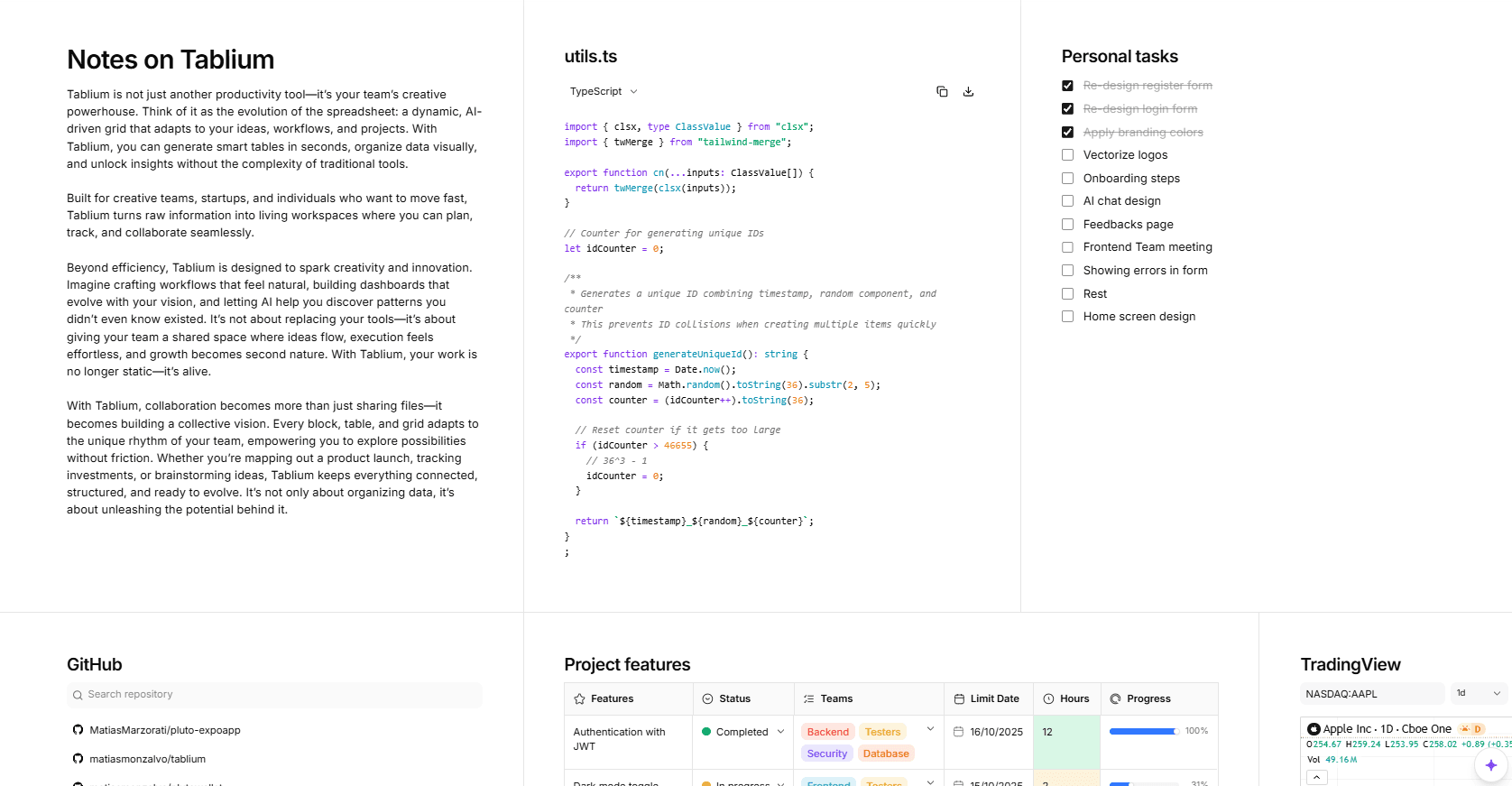1512x786 pixels.
Task: Click the Progress column header
Action: point(1148,698)
